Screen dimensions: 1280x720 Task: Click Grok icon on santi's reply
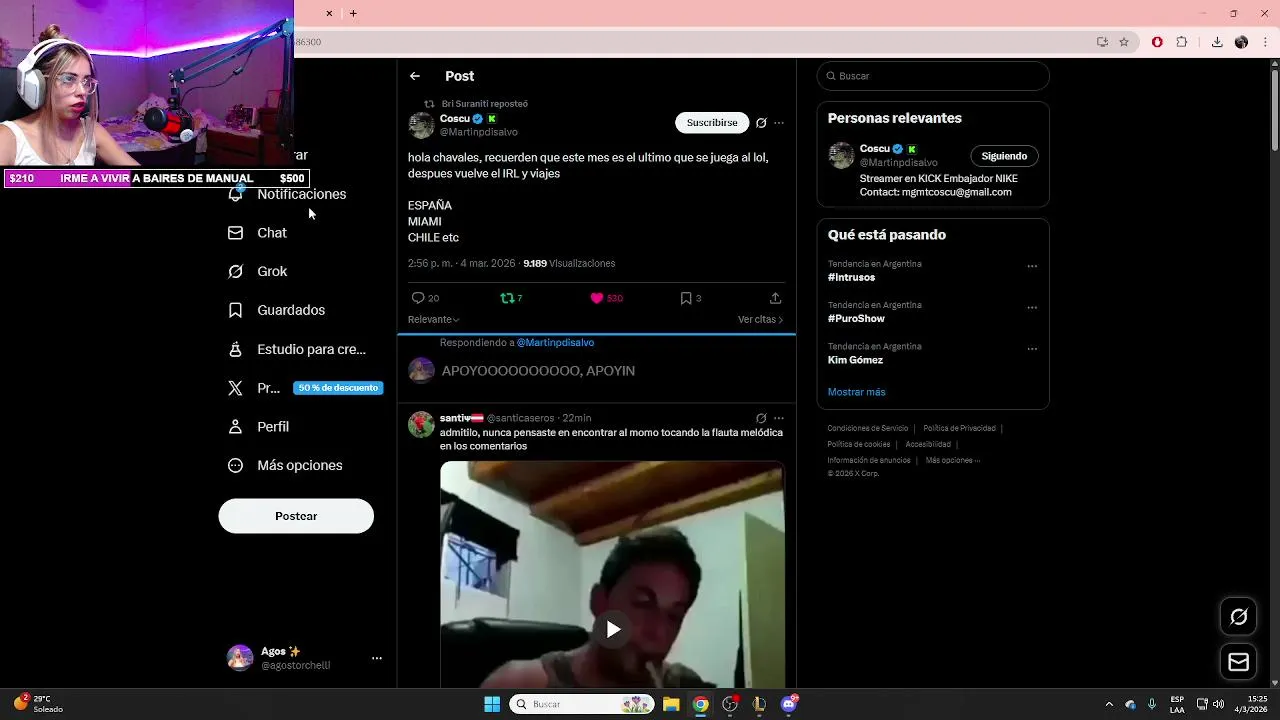[761, 418]
